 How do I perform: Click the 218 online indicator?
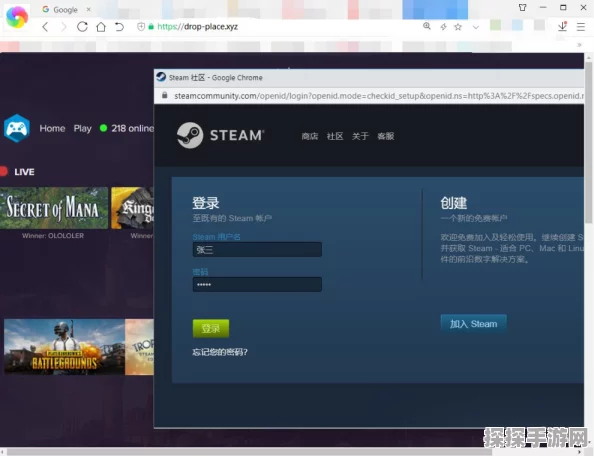pyautogui.click(x=127, y=128)
